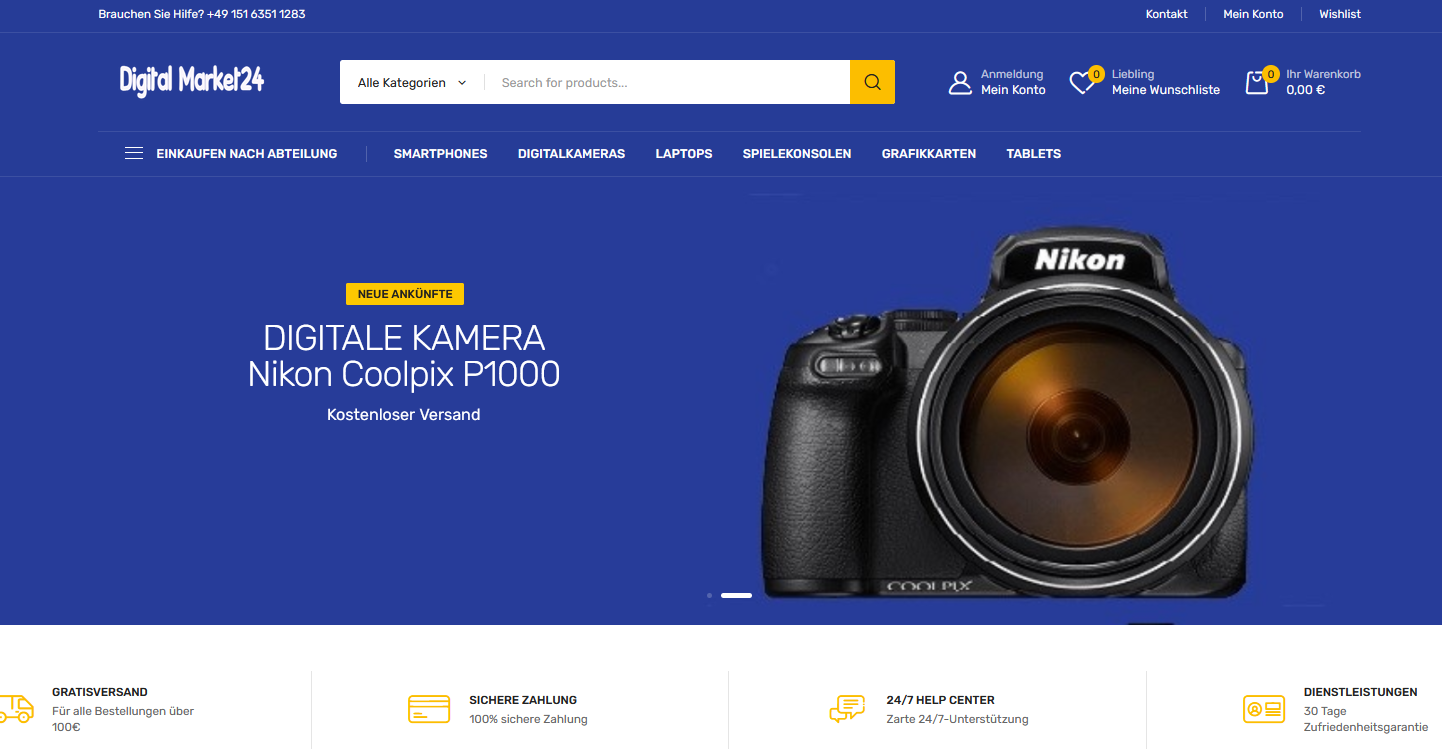The width and height of the screenshot is (1442, 752).
Task: Select the first slider dot indicator
Action: [709, 595]
